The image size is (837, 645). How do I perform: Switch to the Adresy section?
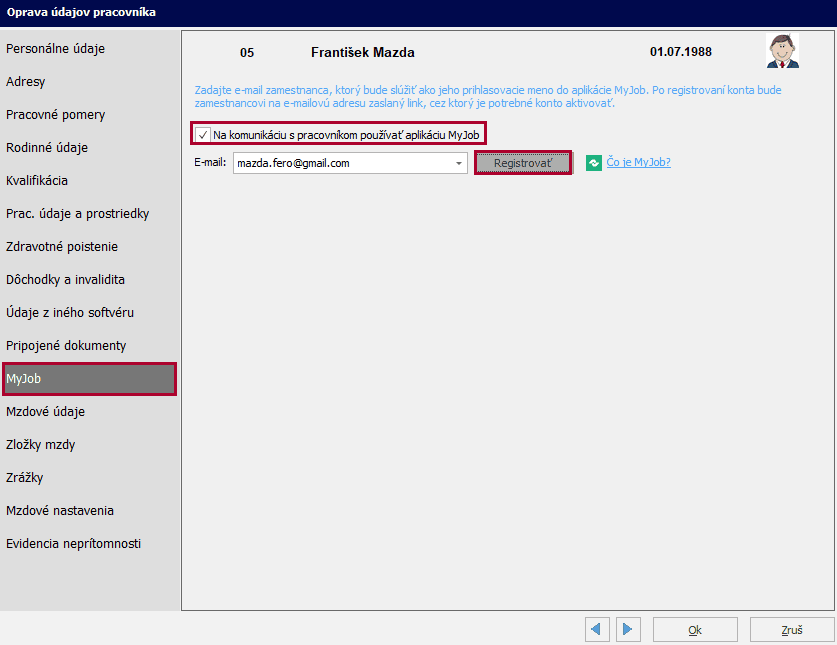point(26,82)
